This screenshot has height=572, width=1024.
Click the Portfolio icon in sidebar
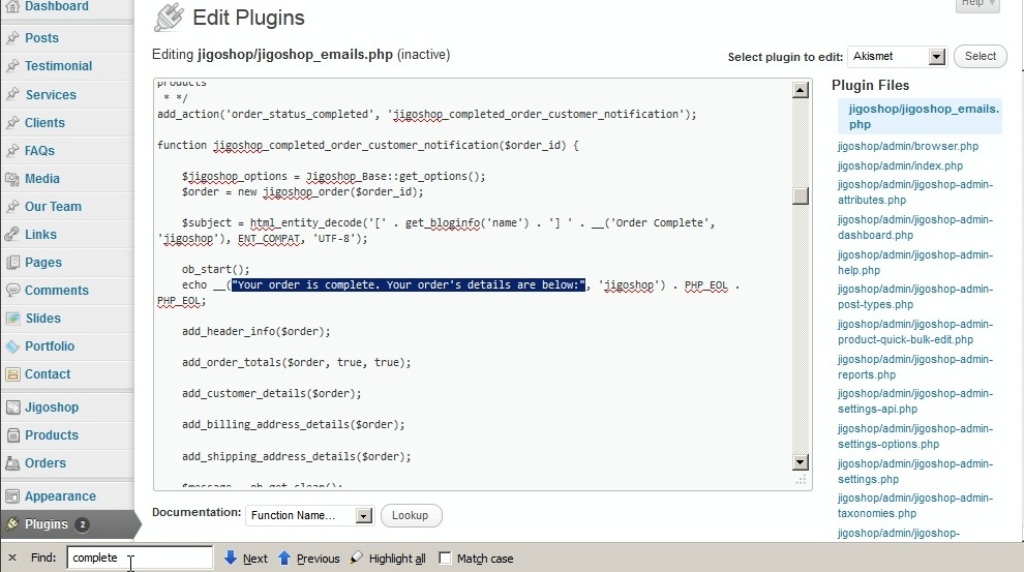[x=13, y=347]
